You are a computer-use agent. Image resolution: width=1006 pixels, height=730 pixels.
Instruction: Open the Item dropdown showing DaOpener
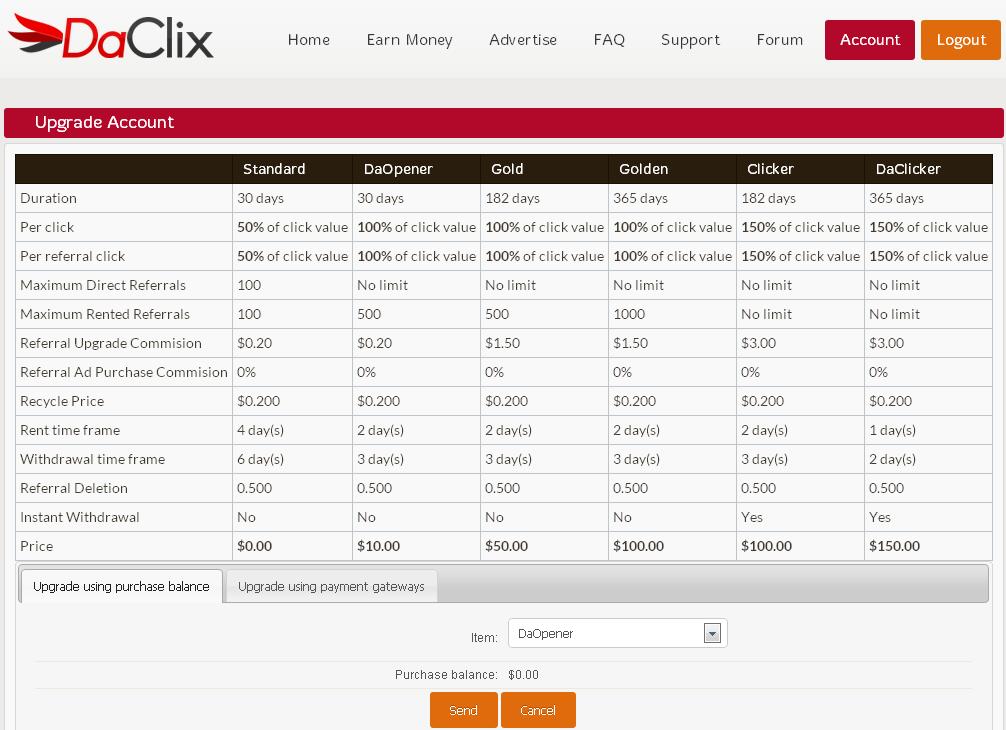pyautogui.click(x=618, y=633)
